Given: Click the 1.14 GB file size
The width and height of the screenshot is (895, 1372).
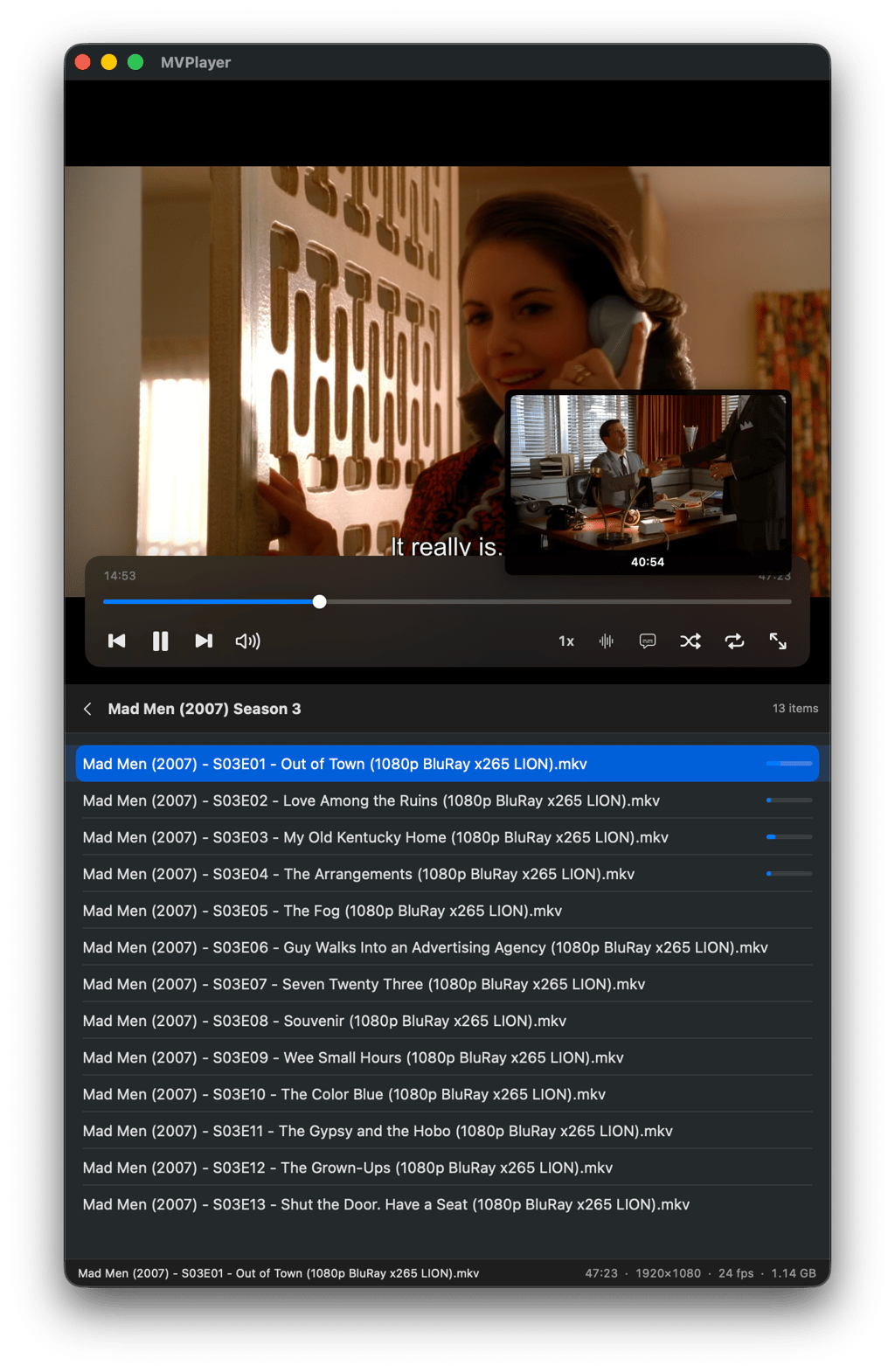Looking at the screenshot, I should tap(794, 1273).
